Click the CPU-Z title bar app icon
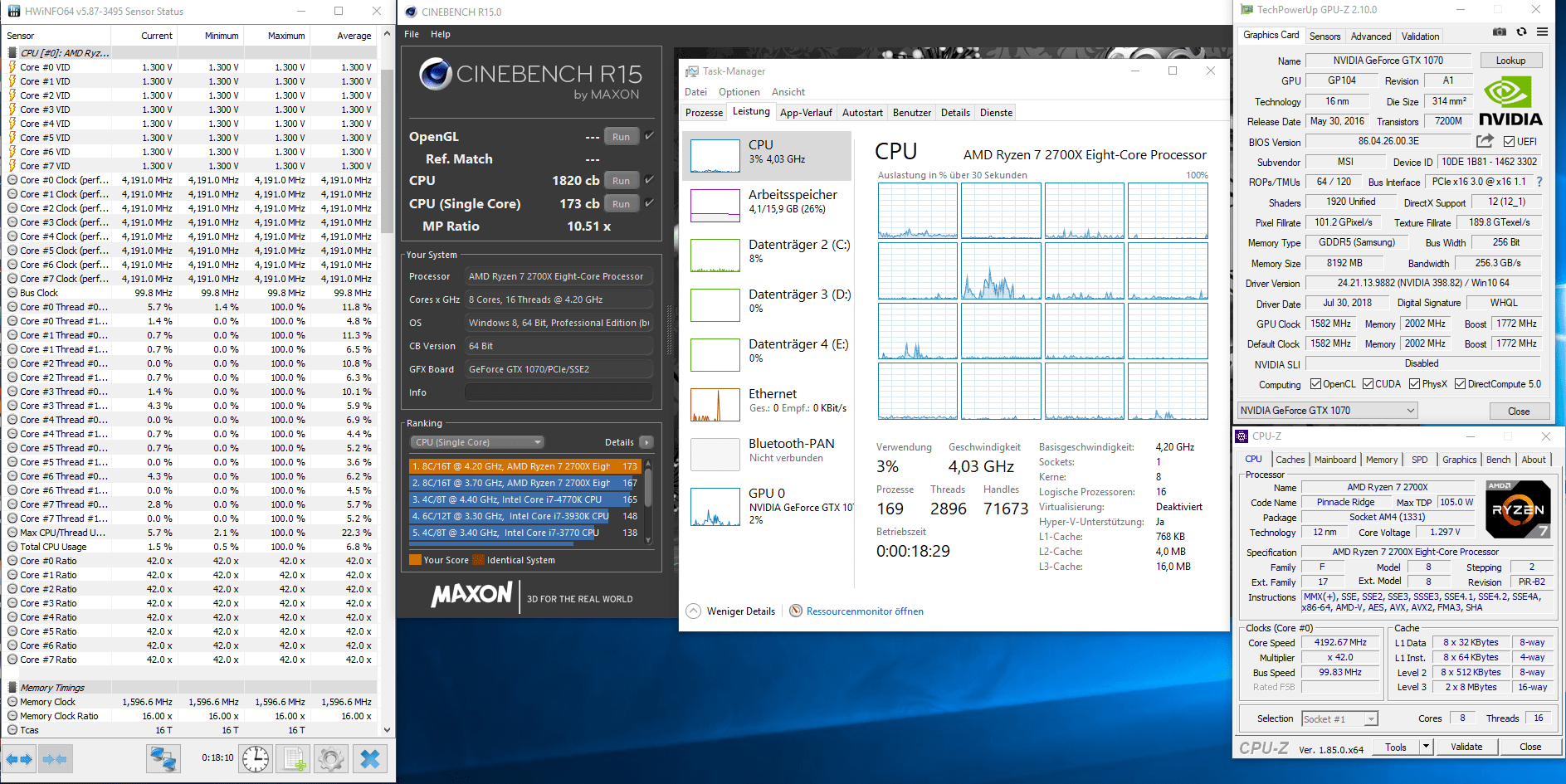The image size is (1566, 784). pos(1242,436)
